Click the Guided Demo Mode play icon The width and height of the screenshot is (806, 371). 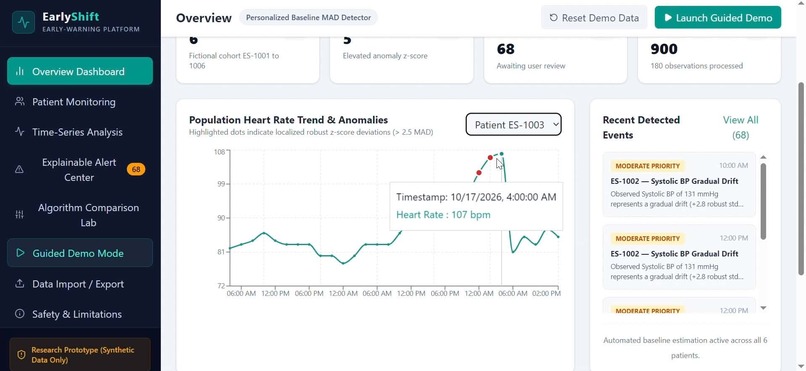pos(20,253)
